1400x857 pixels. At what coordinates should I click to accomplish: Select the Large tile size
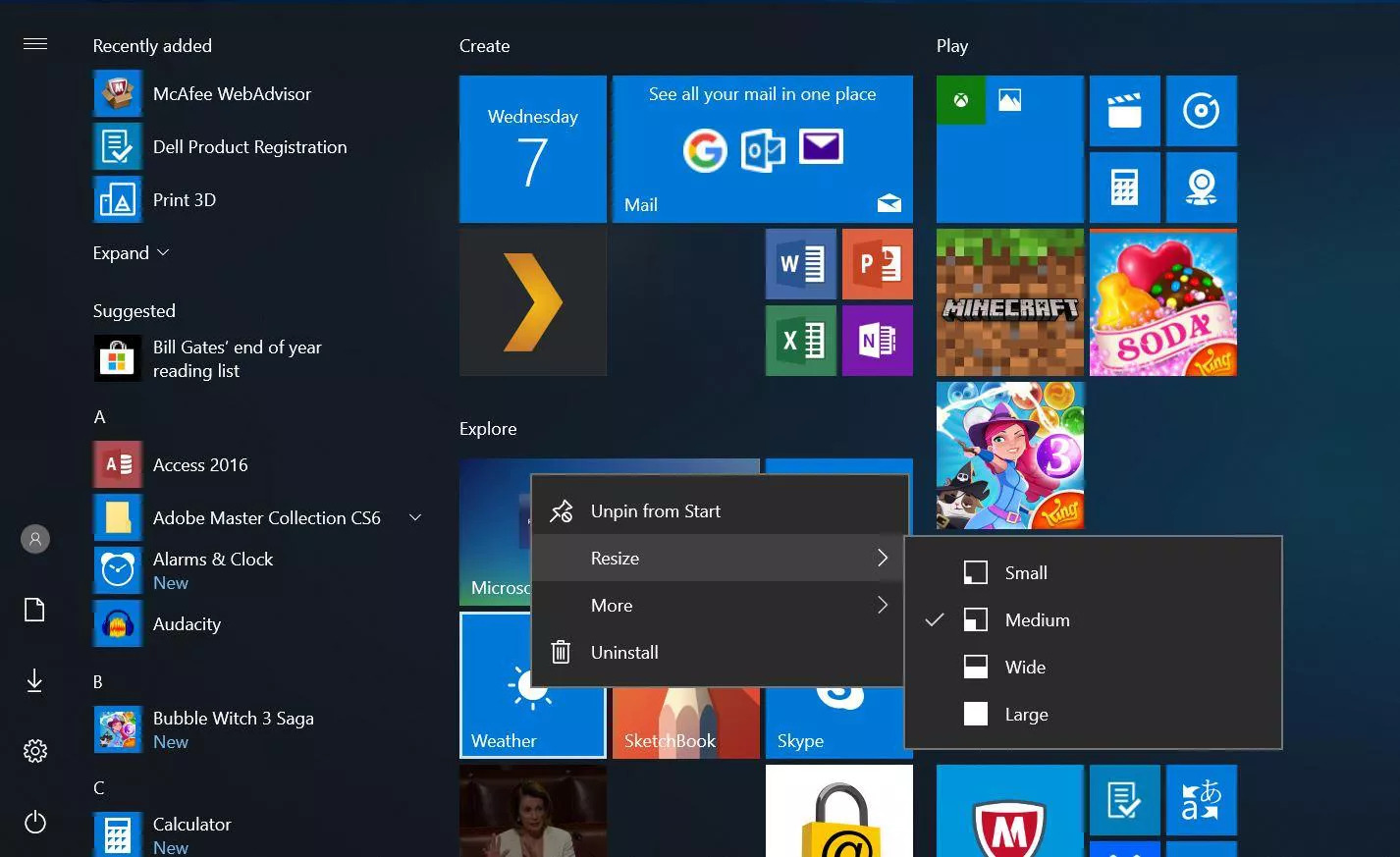click(1026, 714)
